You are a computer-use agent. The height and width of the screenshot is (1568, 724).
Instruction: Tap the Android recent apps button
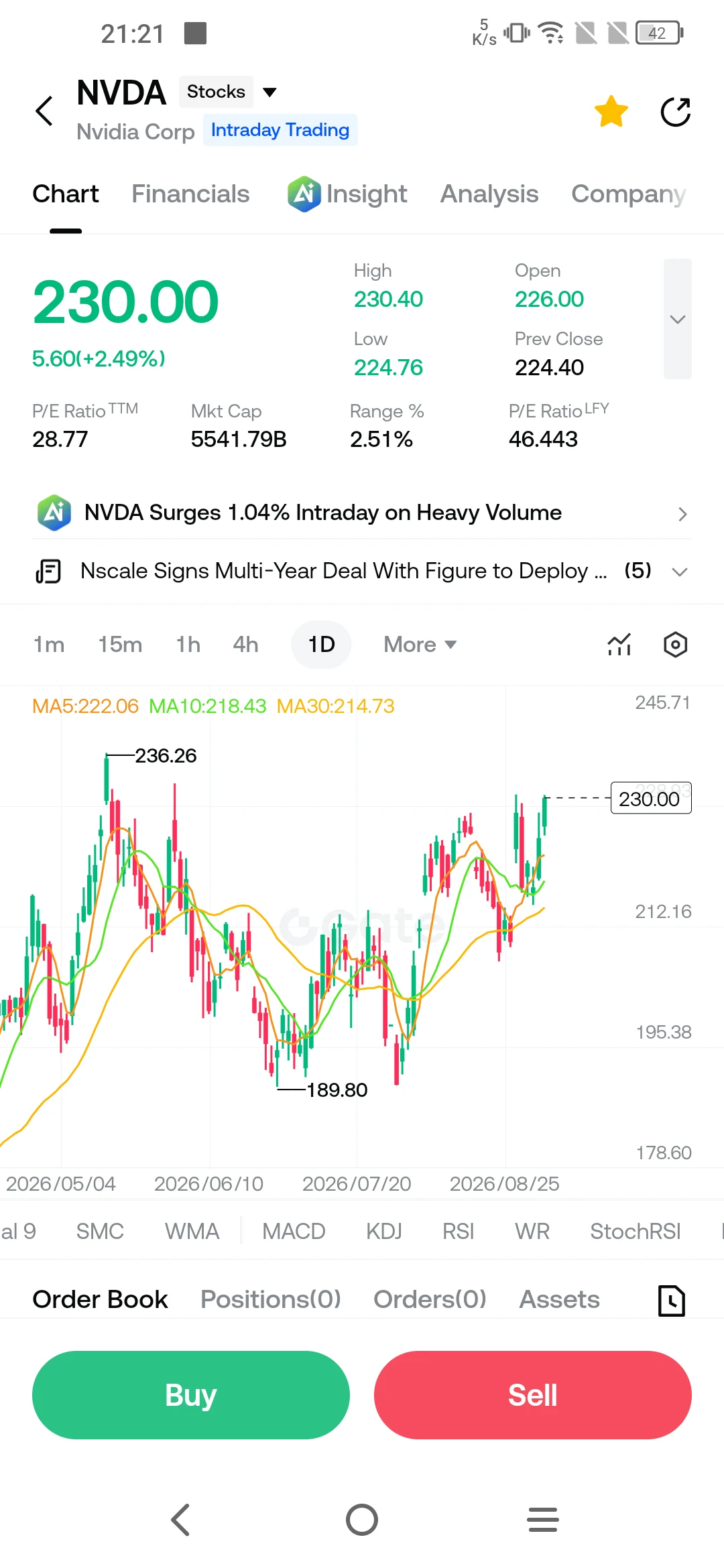pos(543,1520)
